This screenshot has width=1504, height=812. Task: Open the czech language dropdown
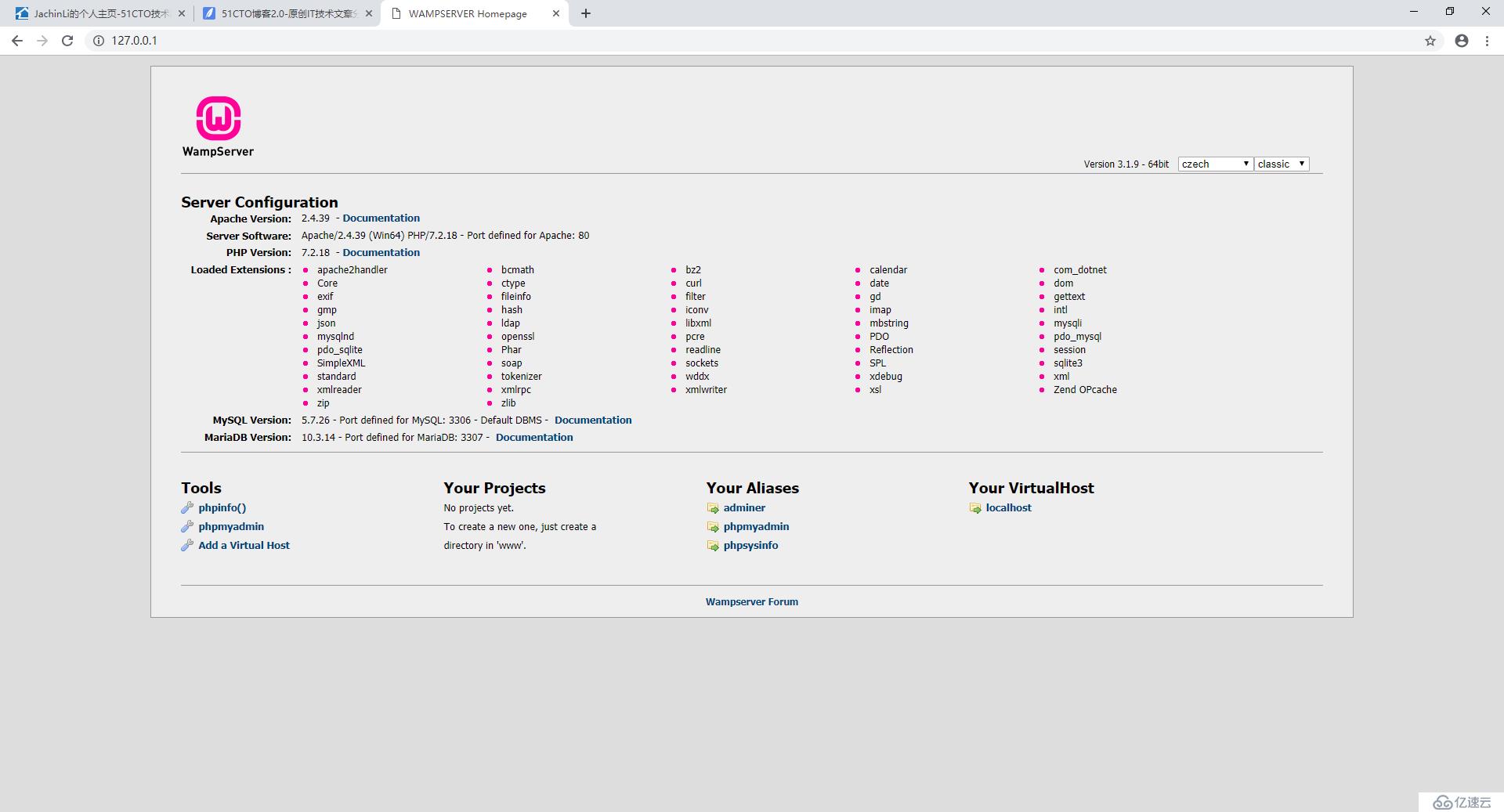click(1215, 164)
